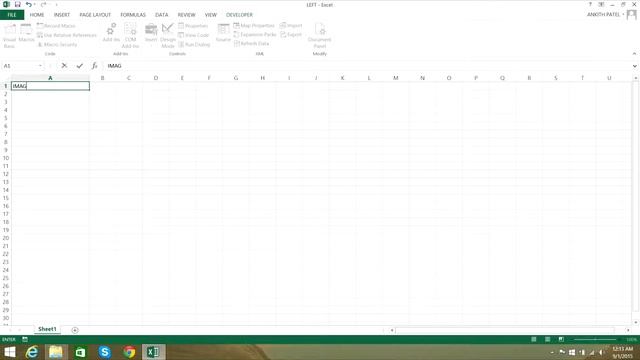The width and height of the screenshot is (640, 360).
Task: Open XML Map Properties
Action: tap(254, 26)
